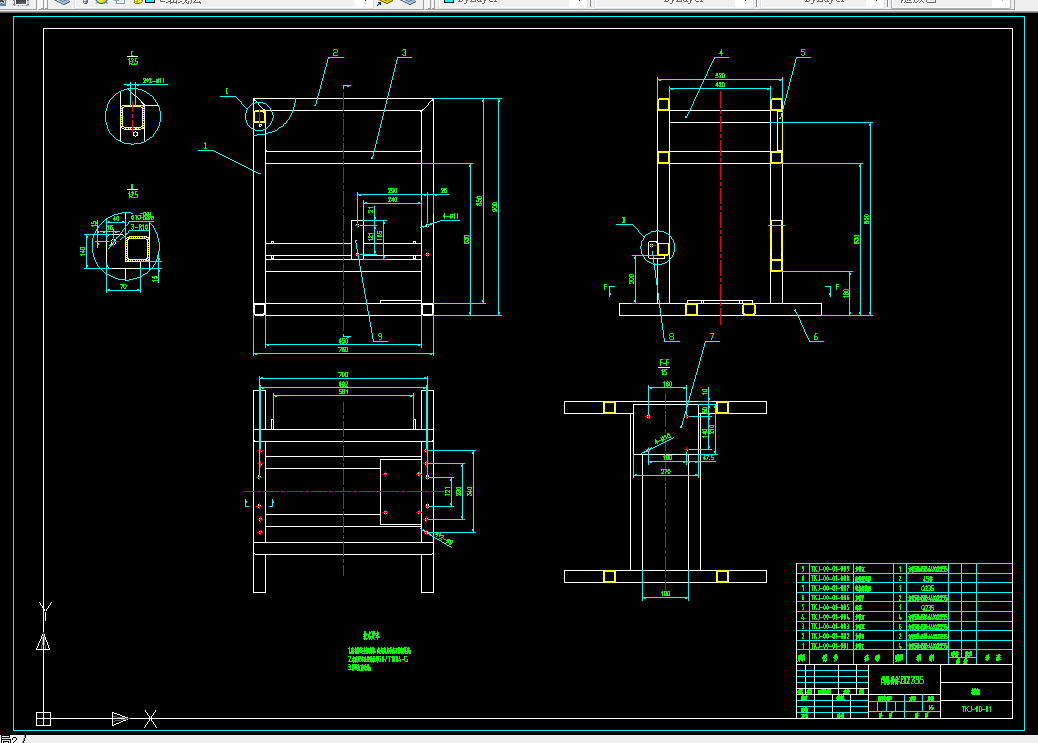Click part balloon number 2 leader label

(336, 52)
